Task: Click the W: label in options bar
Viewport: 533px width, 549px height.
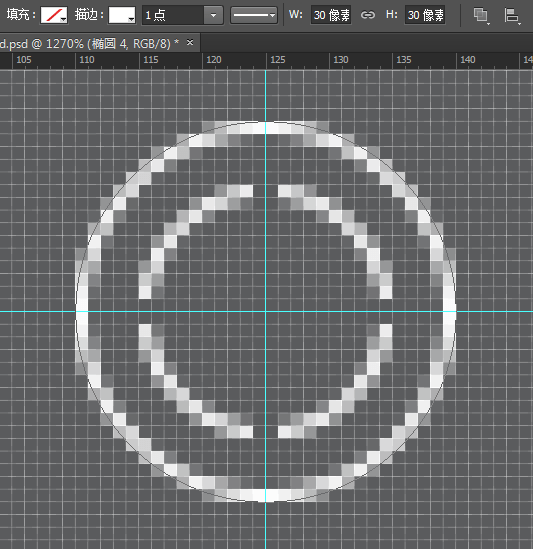Action: 296,15
